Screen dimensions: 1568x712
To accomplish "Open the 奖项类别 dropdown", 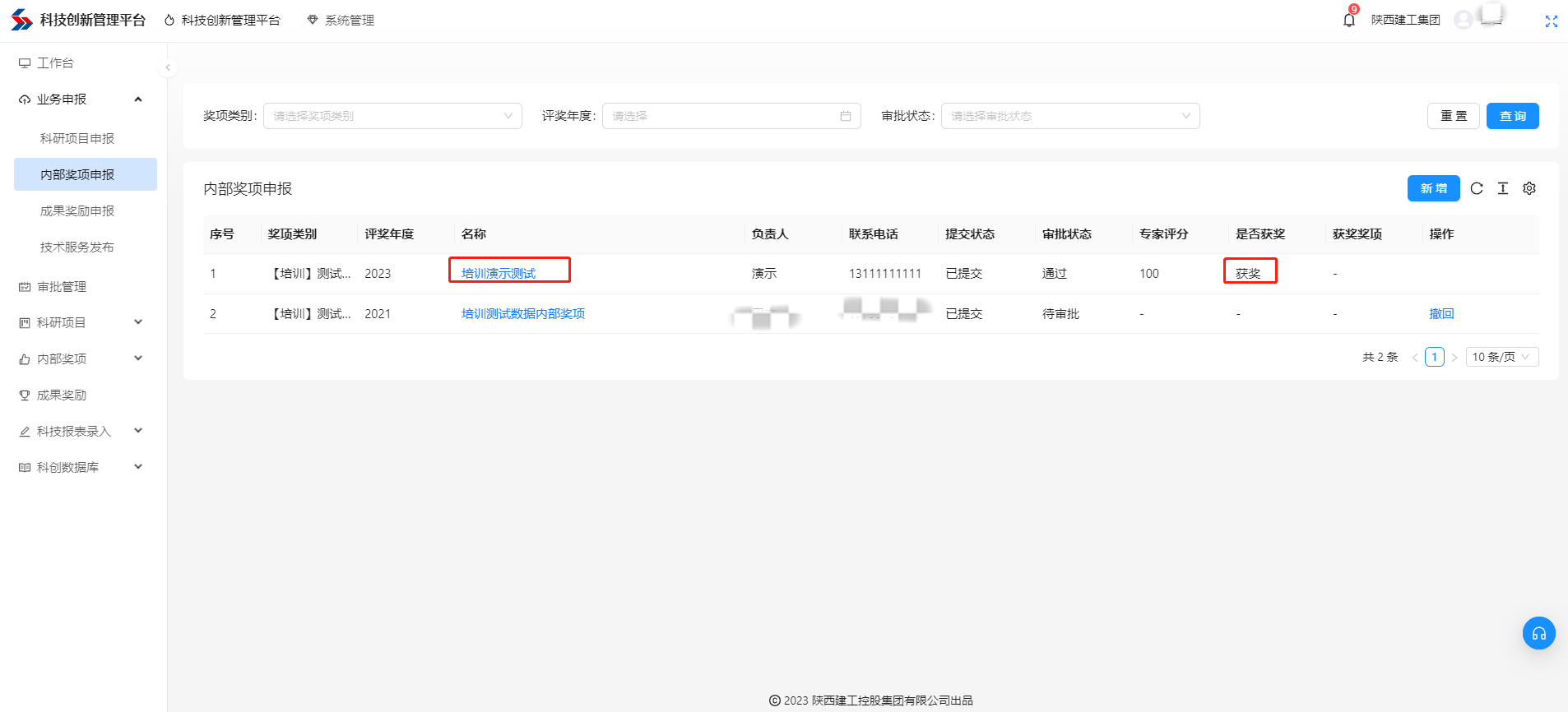I will click(392, 116).
